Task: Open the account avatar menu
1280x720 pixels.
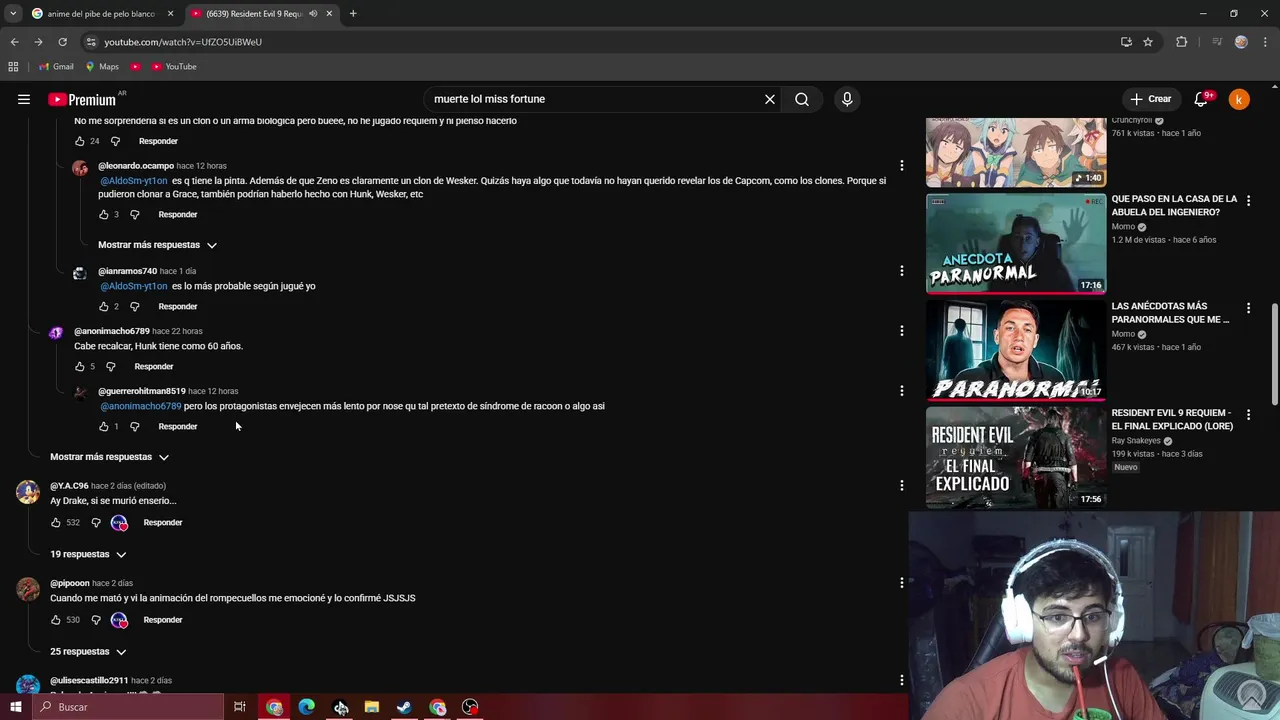Action: tap(1239, 99)
